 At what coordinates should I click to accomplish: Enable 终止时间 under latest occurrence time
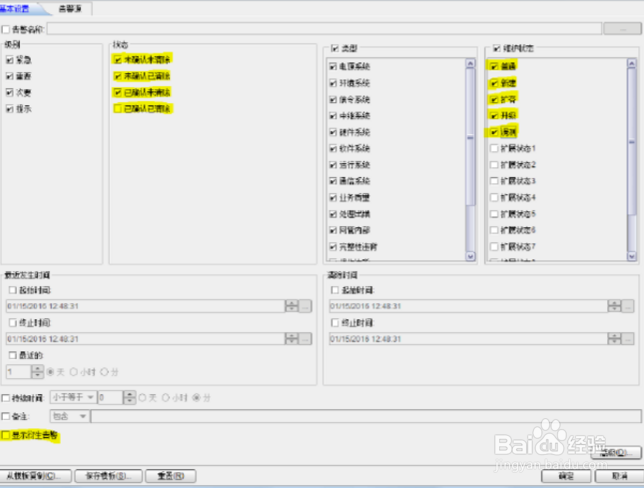(x=13, y=322)
